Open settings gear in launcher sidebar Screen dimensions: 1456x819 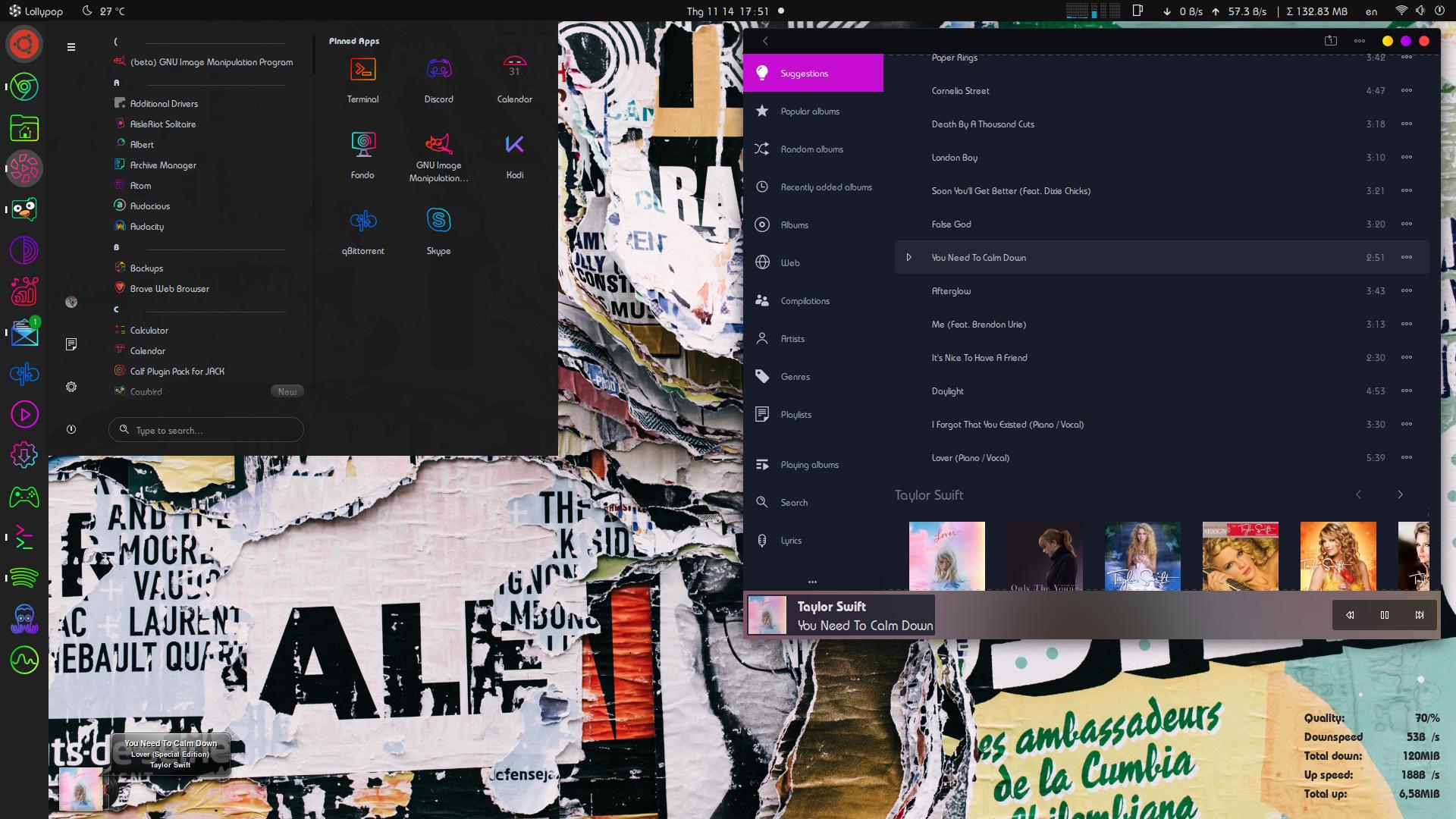click(x=71, y=387)
